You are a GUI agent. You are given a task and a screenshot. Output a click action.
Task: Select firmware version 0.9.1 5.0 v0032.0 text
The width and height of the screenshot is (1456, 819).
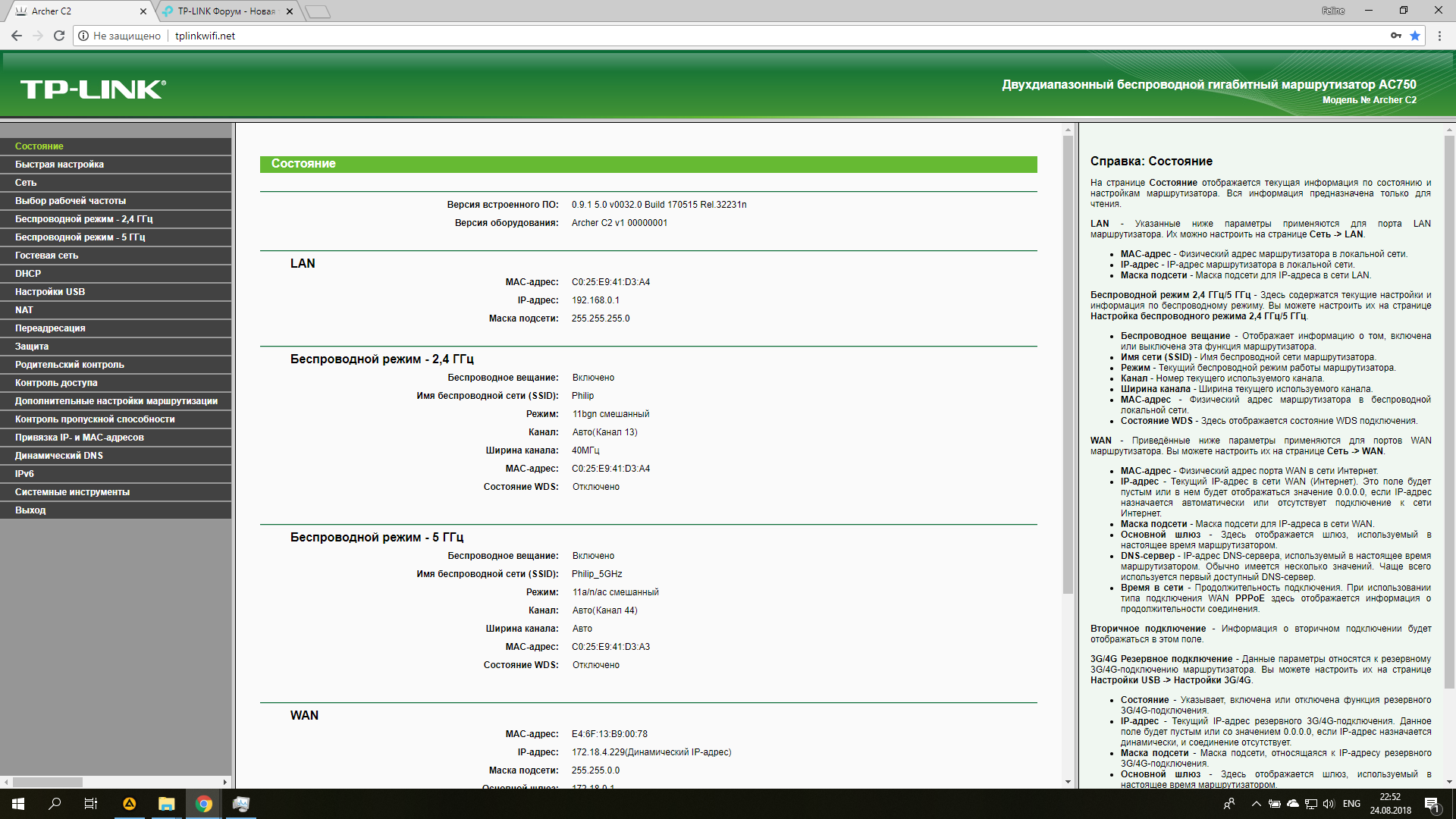(659, 205)
